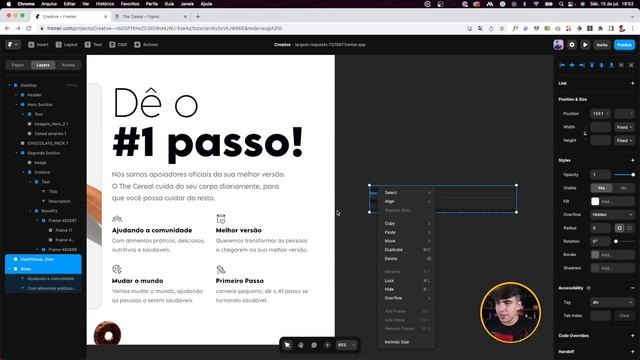Collapse the Segunda Section layer
This screenshot has height=360, width=640.
point(16,153)
